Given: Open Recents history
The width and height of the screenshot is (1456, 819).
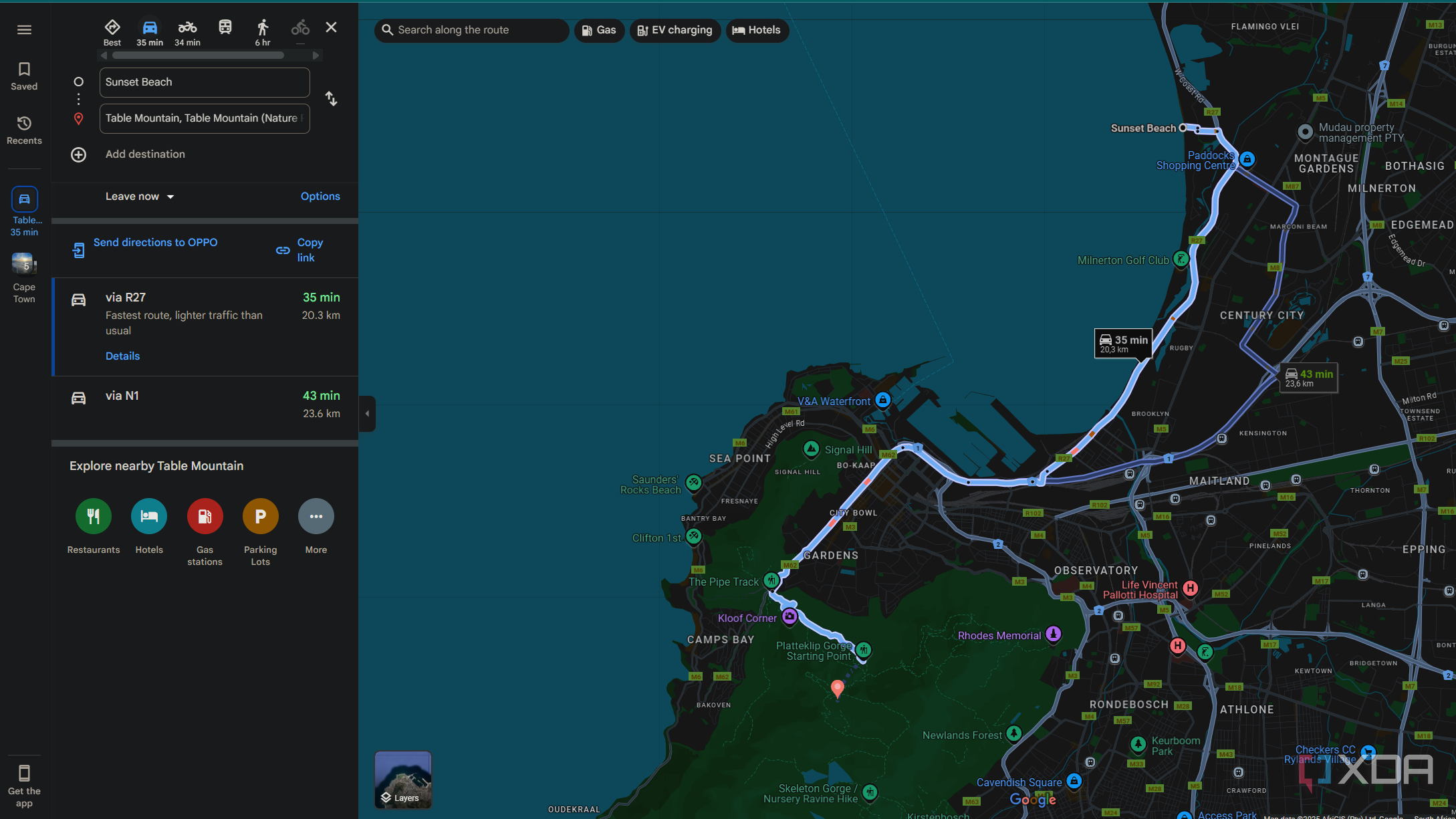Looking at the screenshot, I should coord(24,130).
